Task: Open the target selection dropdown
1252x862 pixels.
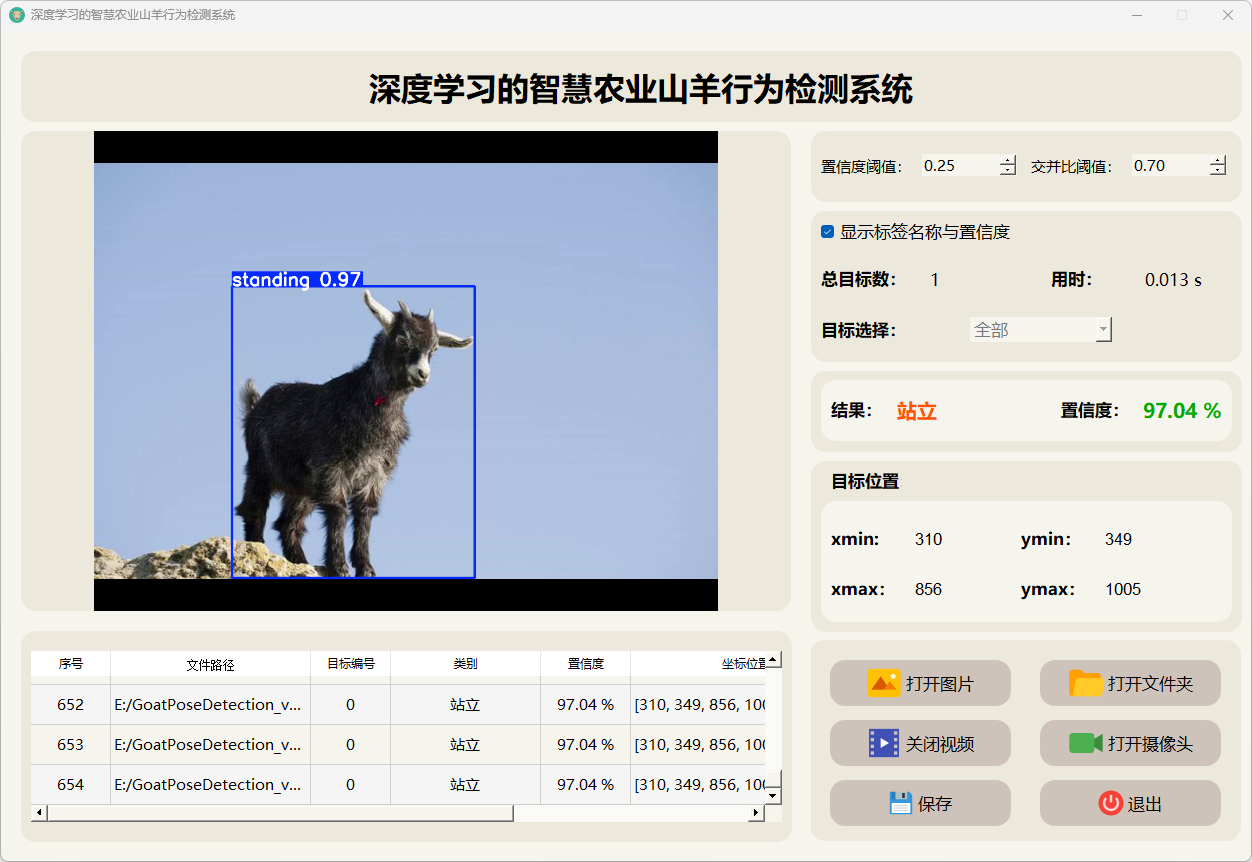Action: pyautogui.click(x=1040, y=330)
